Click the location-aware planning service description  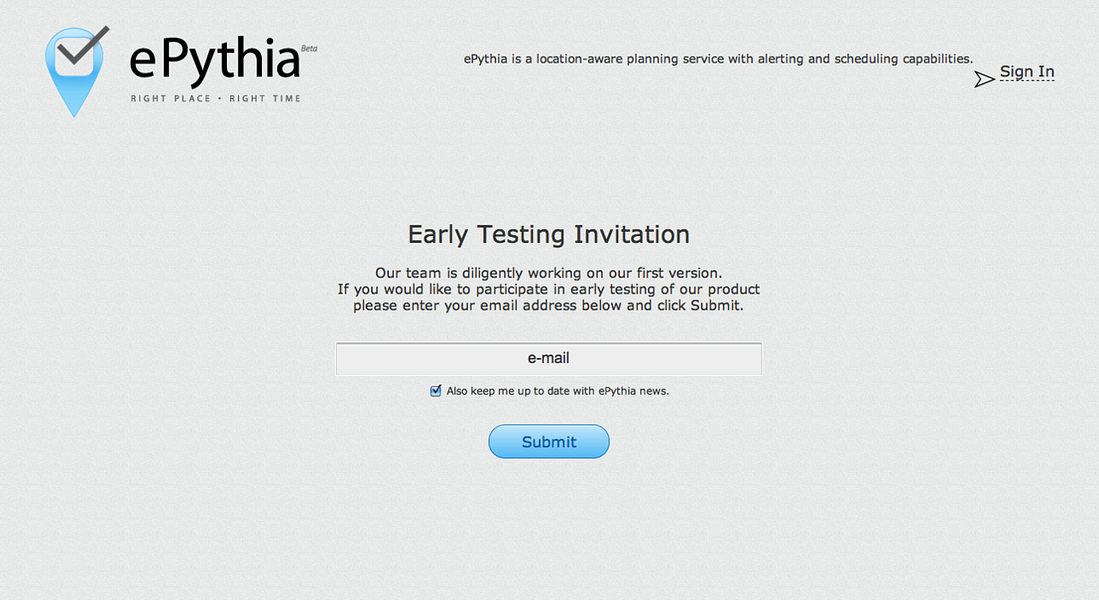[718, 58]
